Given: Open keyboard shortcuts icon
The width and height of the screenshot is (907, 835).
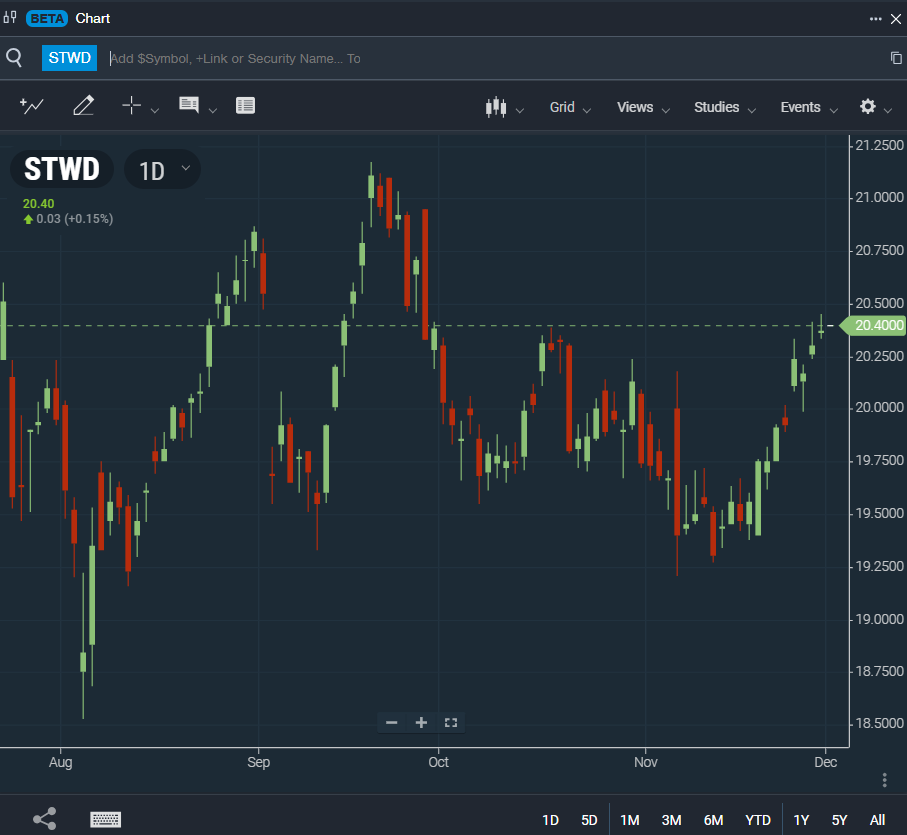Looking at the screenshot, I should tap(106, 819).
